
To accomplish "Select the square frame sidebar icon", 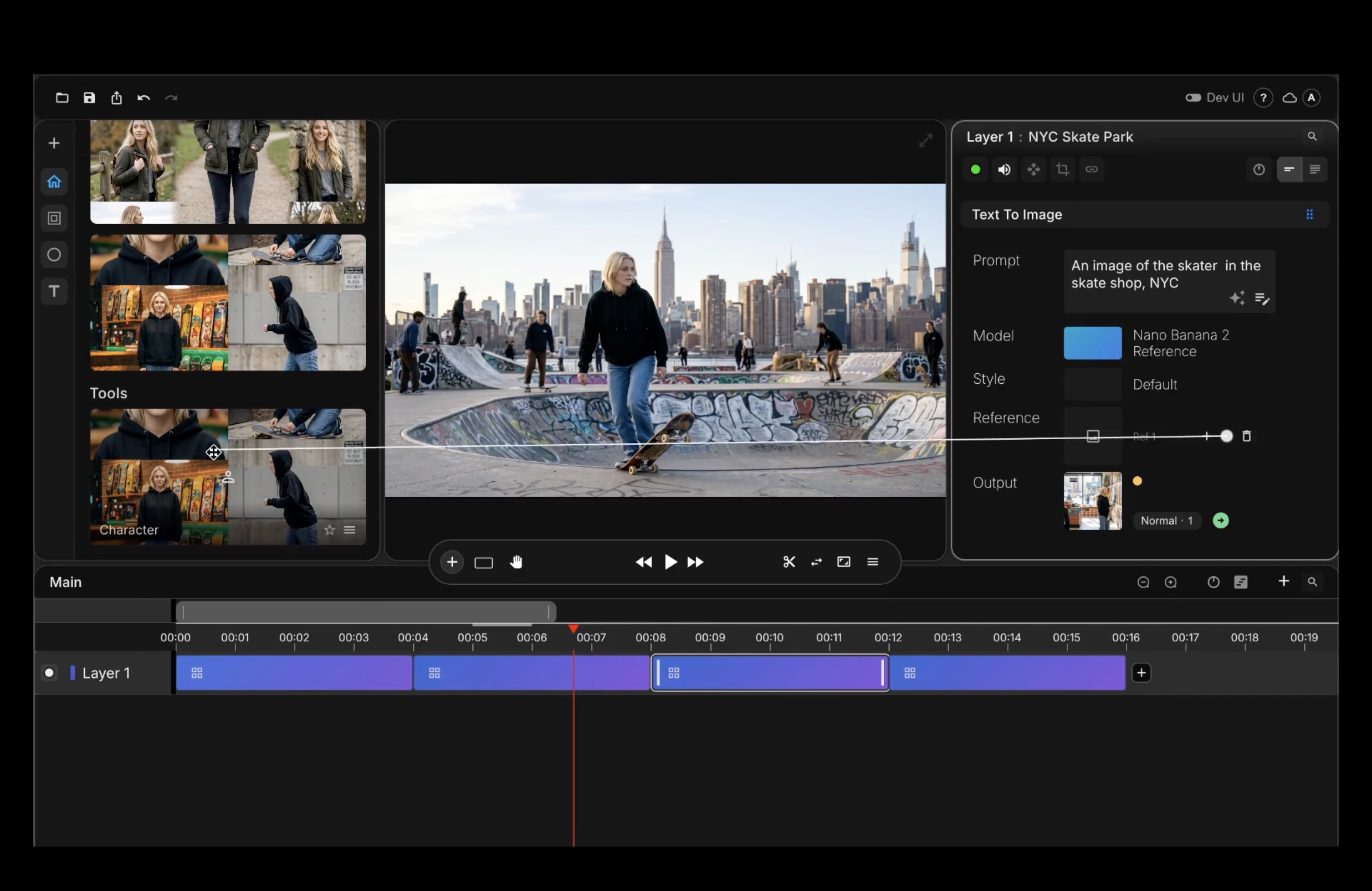I will [x=54, y=218].
